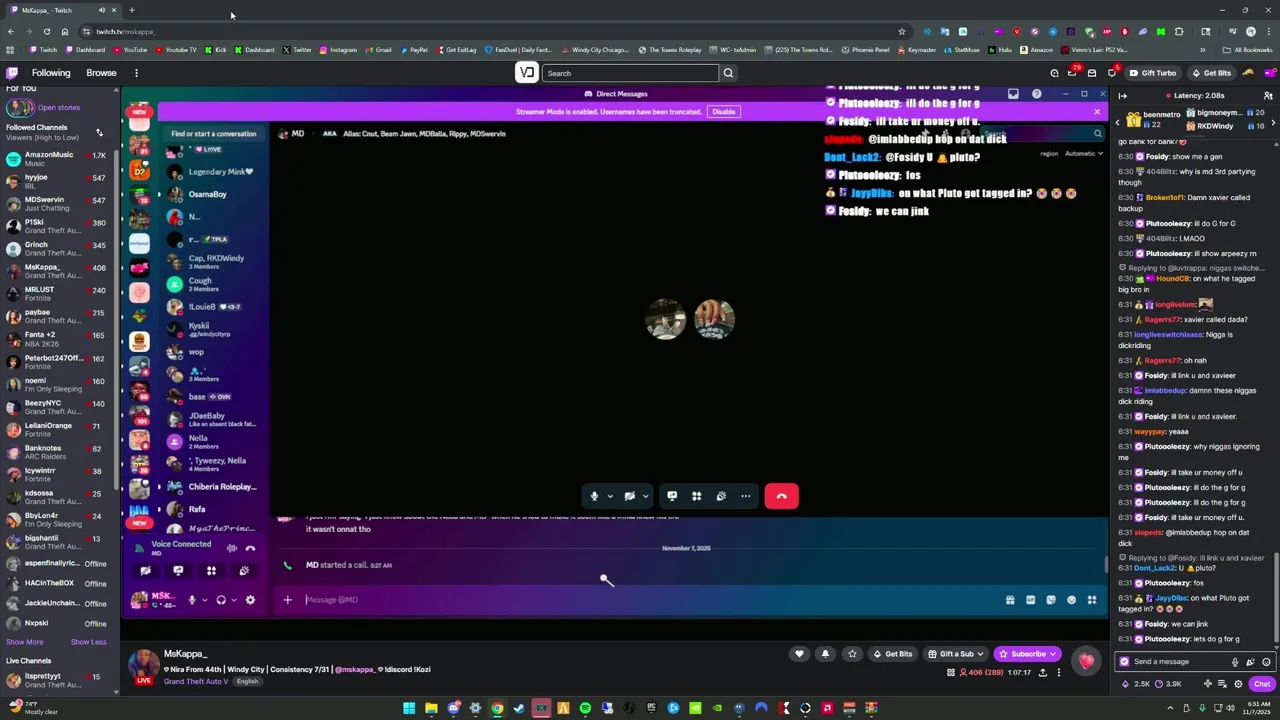Image resolution: width=1280 pixels, height=720 pixels.
Task: Open microphone options arrow in call bar
Action: [610, 496]
